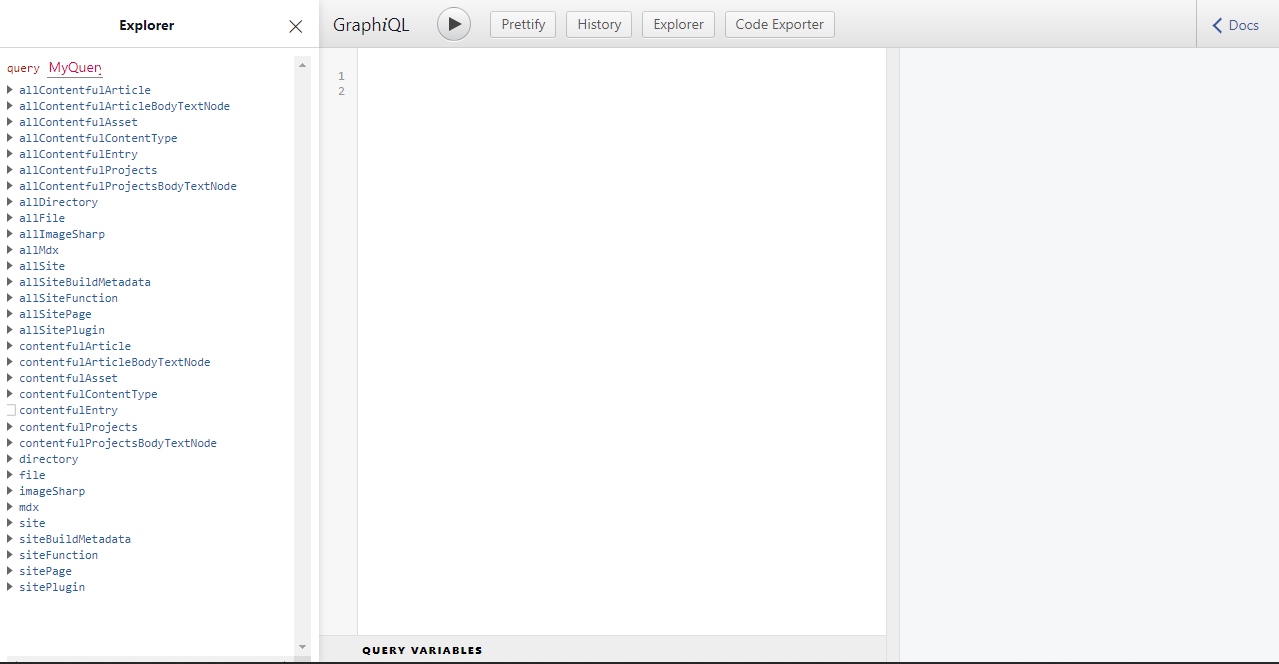Expand allDirectory arrow
The height and width of the screenshot is (664, 1279).
(10, 202)
